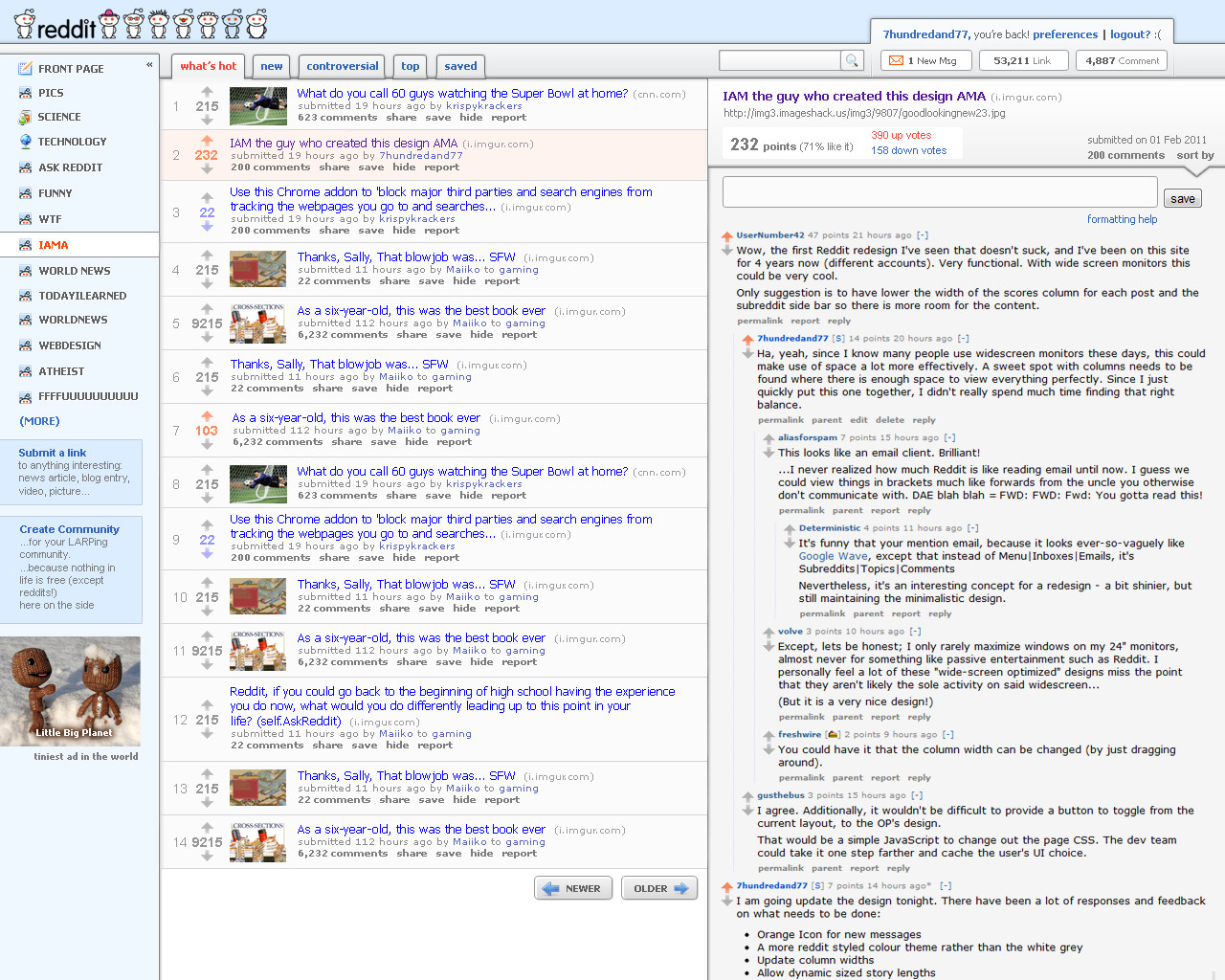The image size is (1225, 980).
Task: Downvote UserNumber42's comment
Action: [x=727, y=251]
